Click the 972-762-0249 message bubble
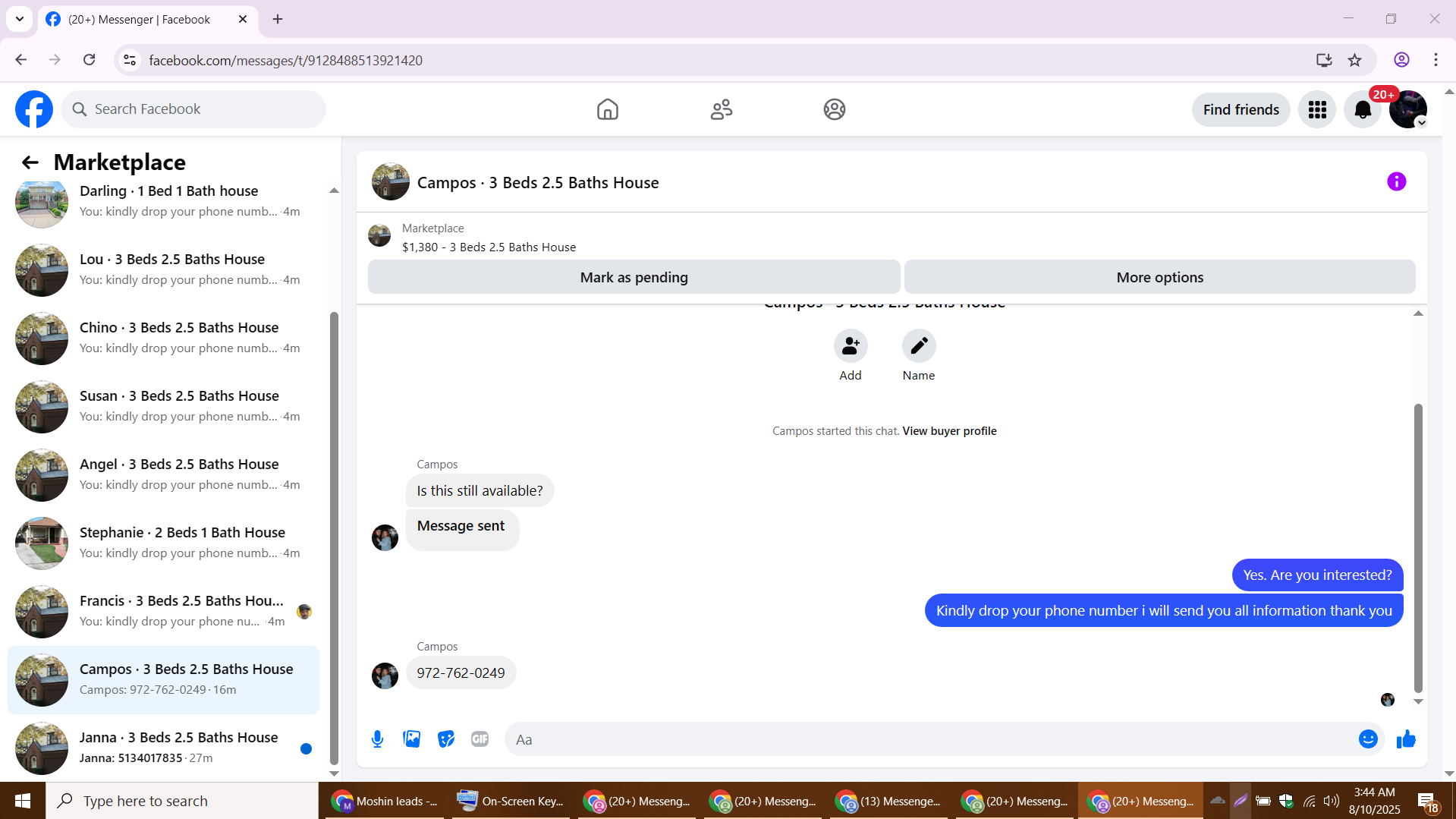 coord(461,673)
